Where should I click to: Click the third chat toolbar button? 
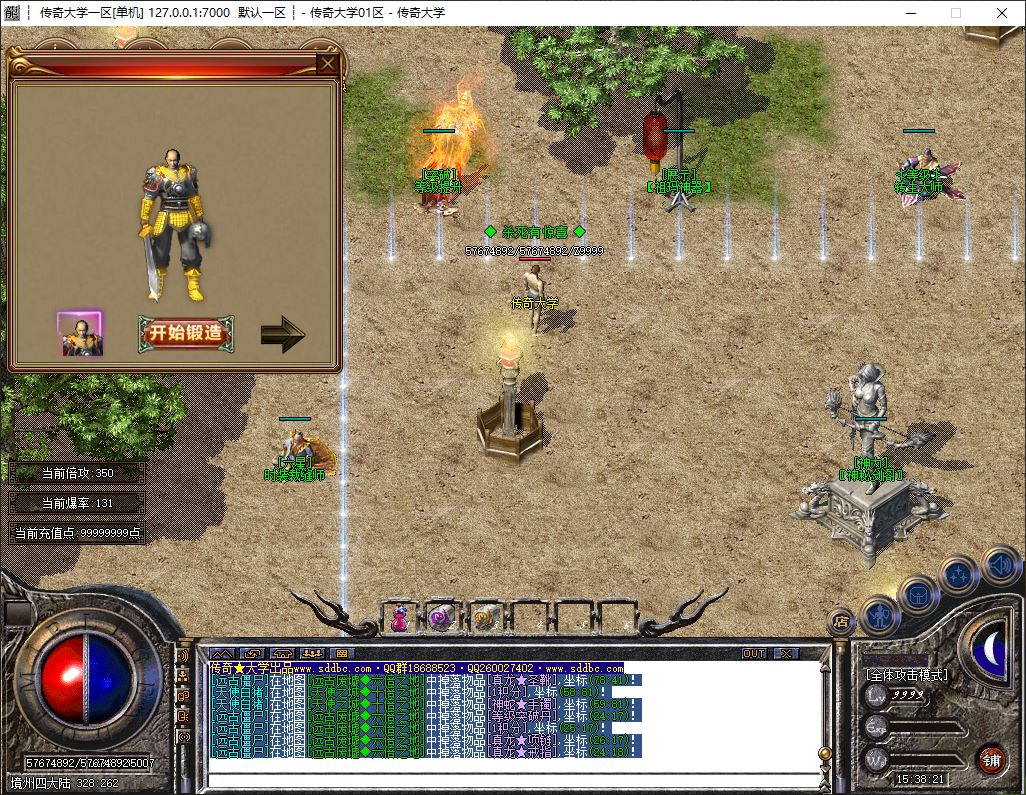tap(282, 653)
